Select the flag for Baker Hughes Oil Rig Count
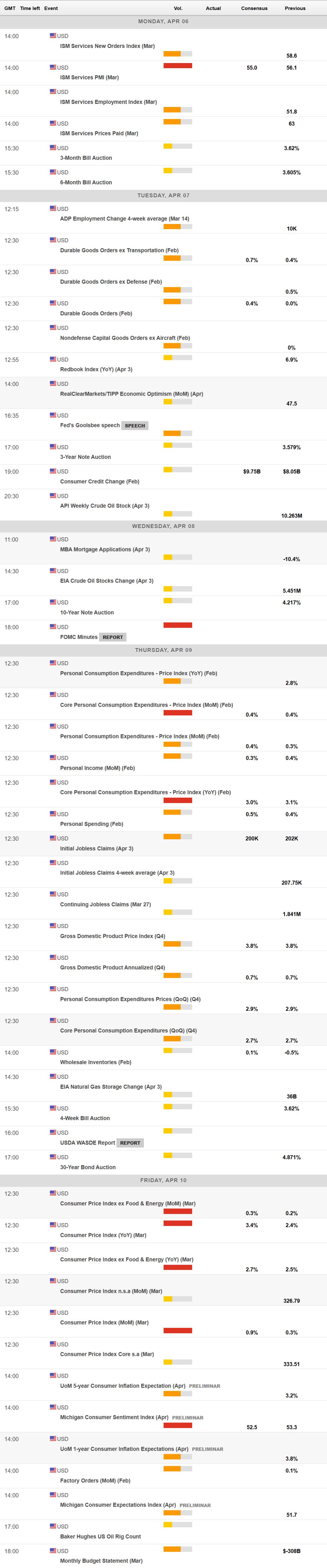 pos(53,1526)
